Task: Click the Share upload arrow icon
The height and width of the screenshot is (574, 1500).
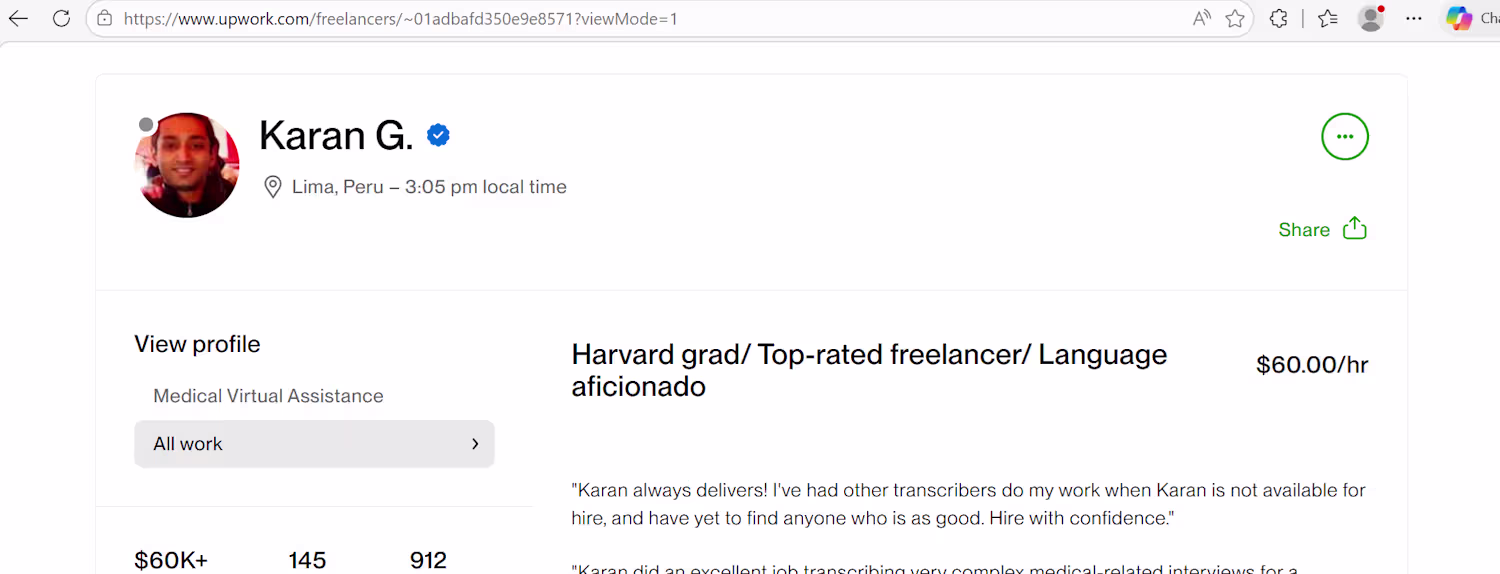Action: click(1354, 229)
